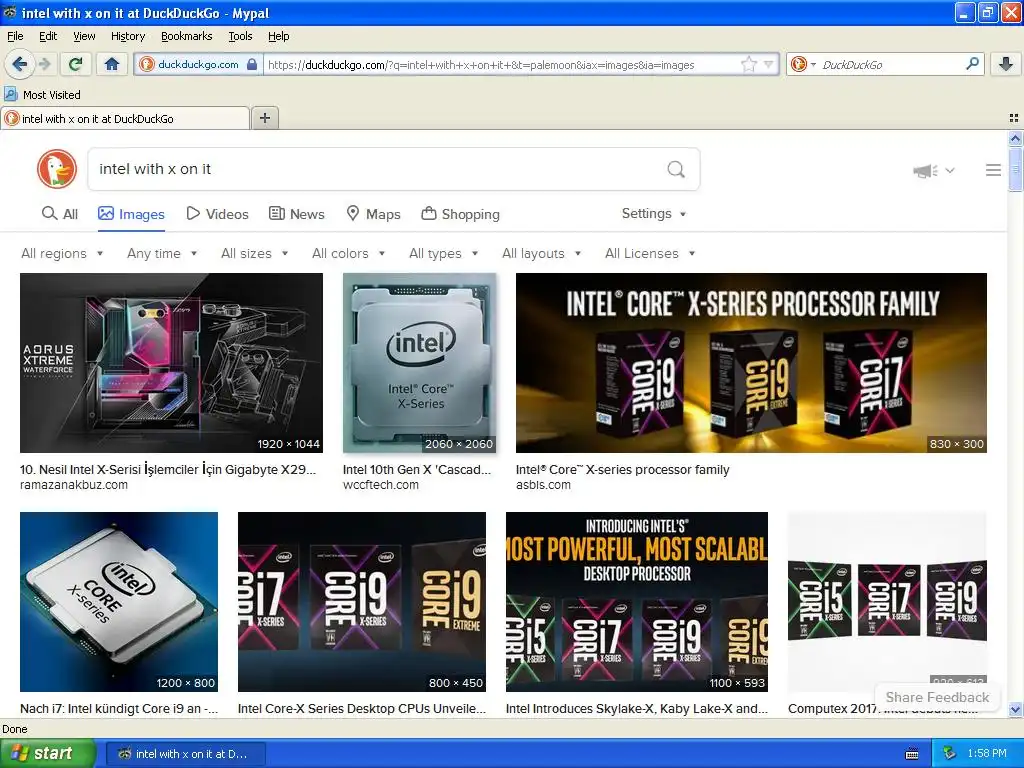The width and height of the screenshot is (1024, 768).
Task: Click the system tray keyboard icon
Action: coord(912,754)
